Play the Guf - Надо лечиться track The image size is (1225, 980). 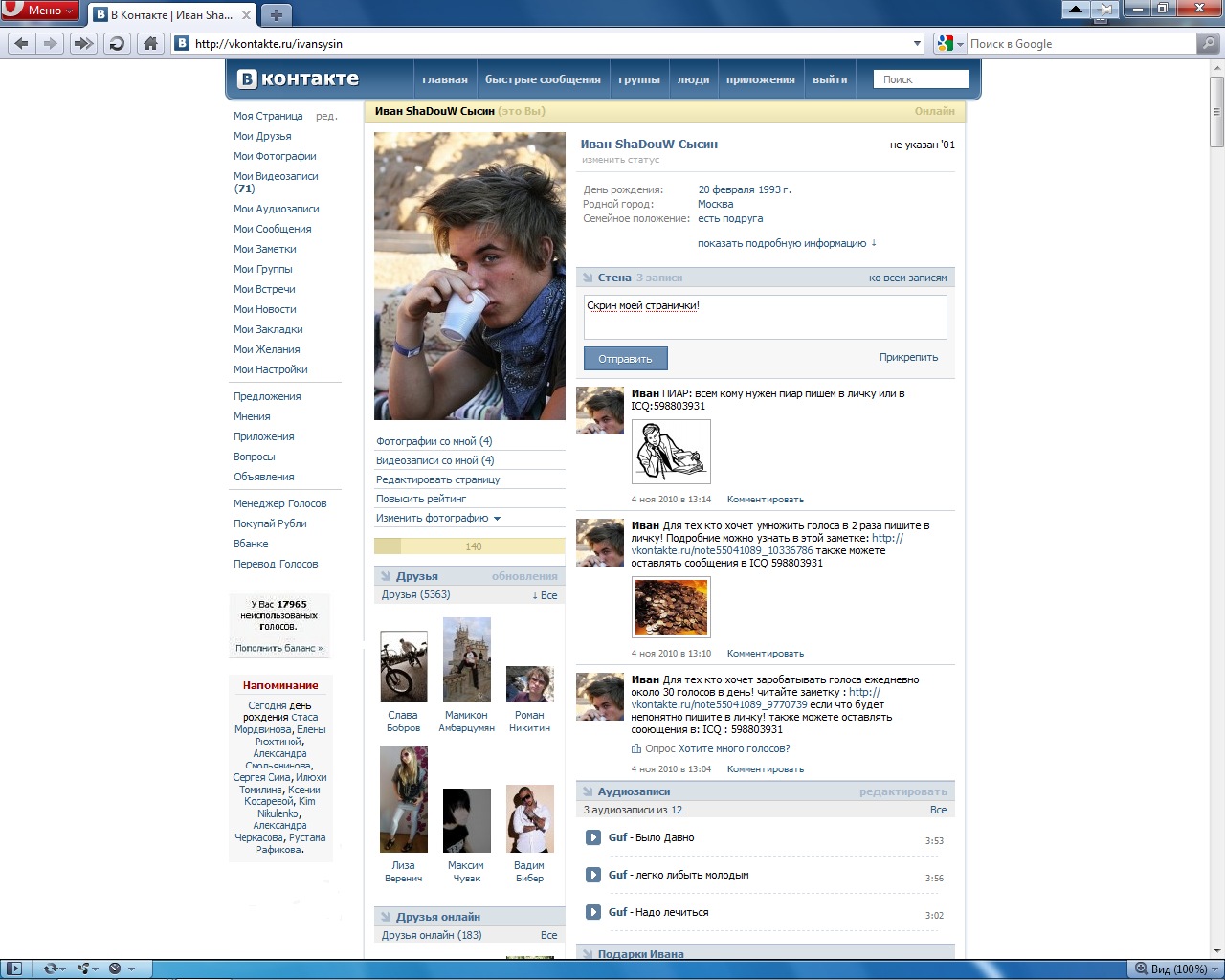point(593,913)
